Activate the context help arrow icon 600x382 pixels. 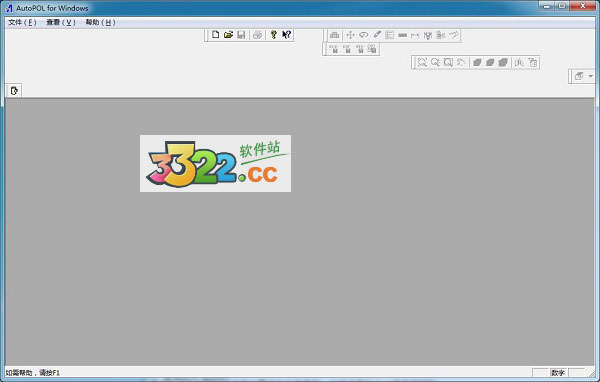pos(286,35)
